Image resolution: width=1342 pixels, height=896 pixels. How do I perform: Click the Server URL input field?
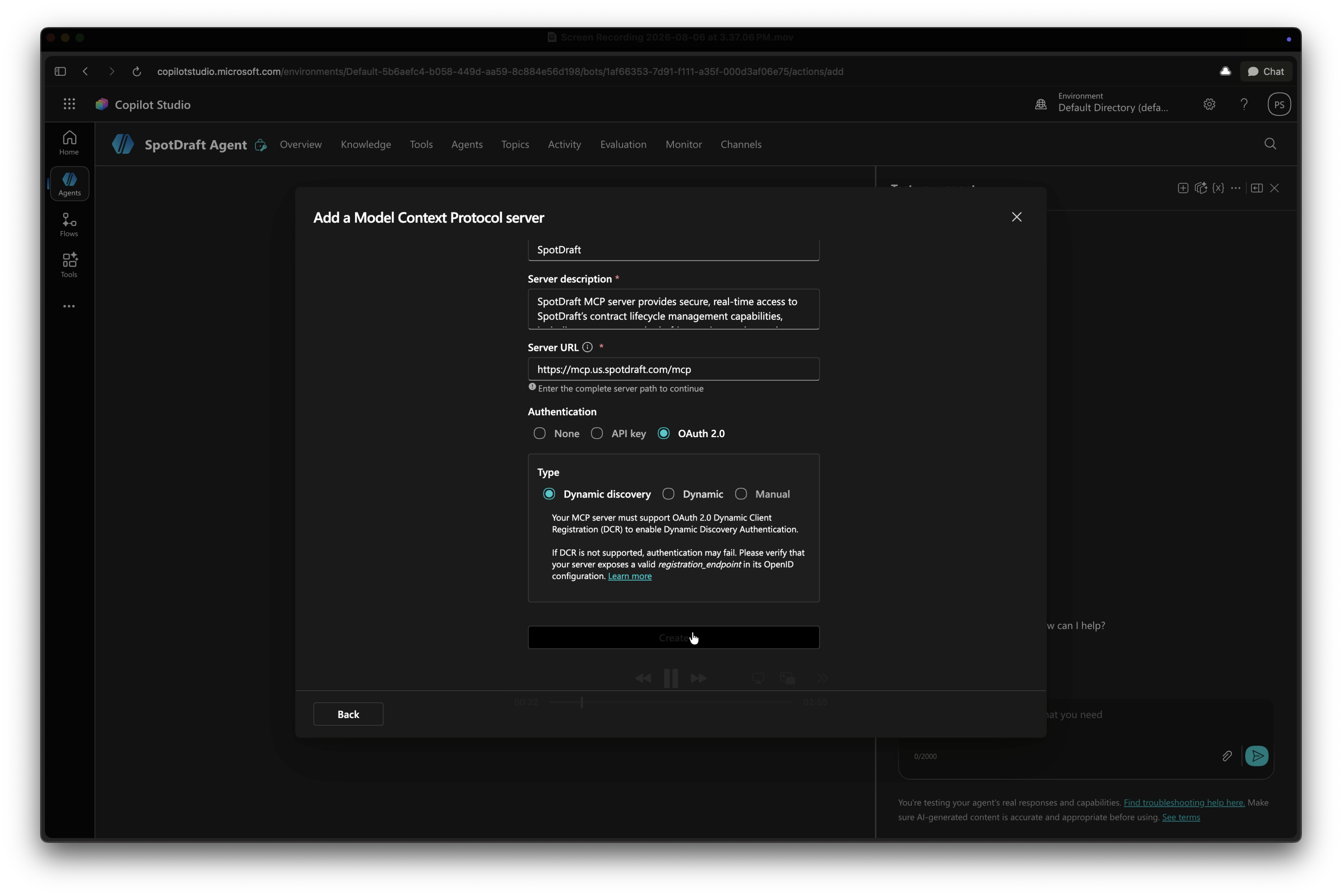coord(673,369)
